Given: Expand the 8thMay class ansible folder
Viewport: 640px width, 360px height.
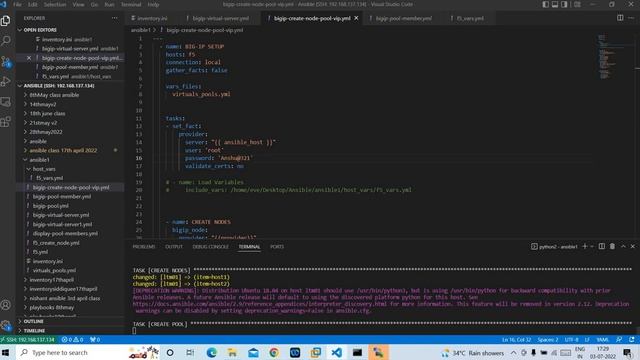Looking at the screenshot, I should (x=54, y=95).
